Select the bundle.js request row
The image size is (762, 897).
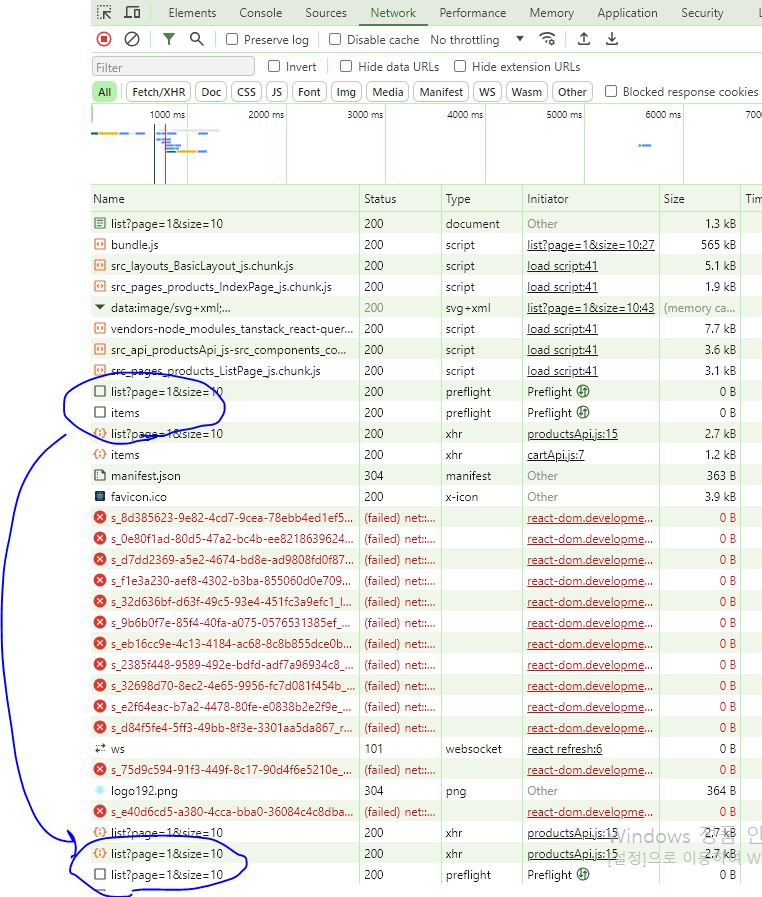pyautogui.click(x=426, y=245)
